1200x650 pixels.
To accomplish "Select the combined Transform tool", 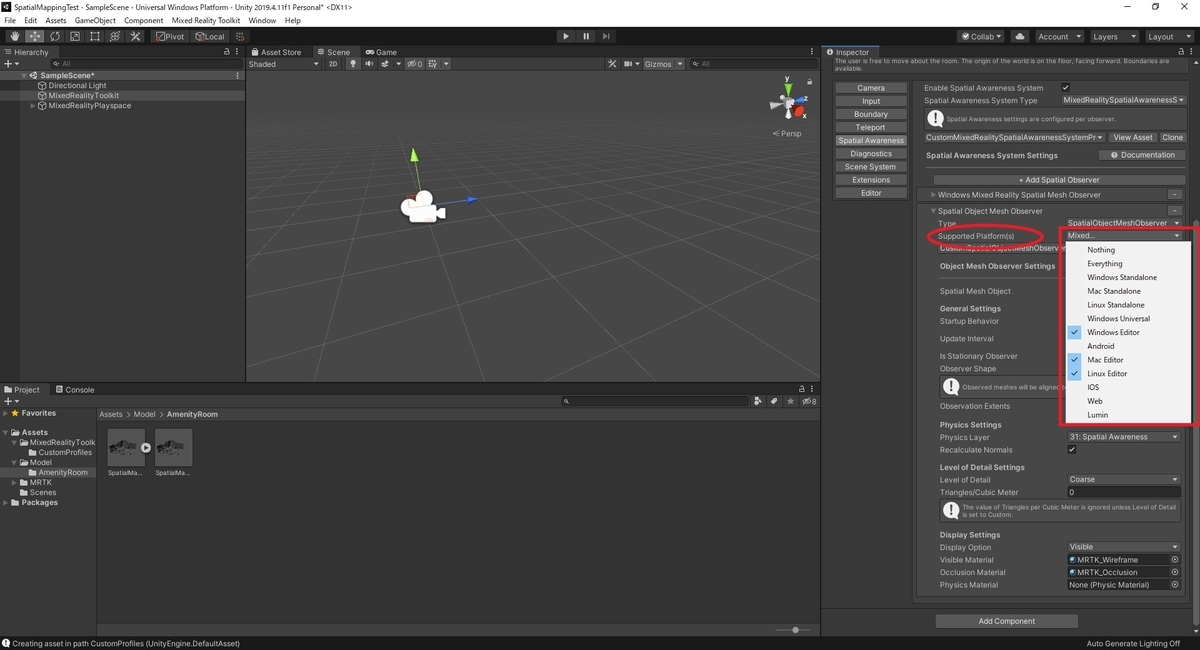I will point(114,36).
